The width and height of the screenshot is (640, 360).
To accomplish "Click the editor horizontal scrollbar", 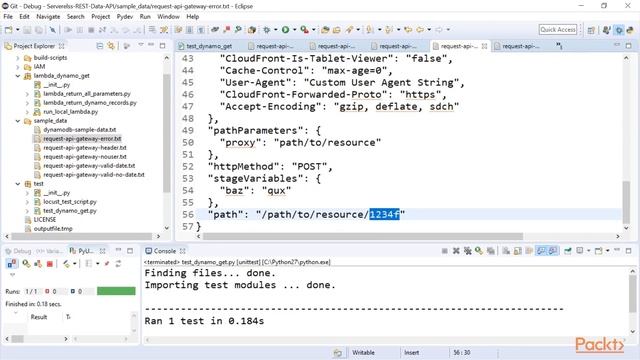I will [x=362, y=236].
